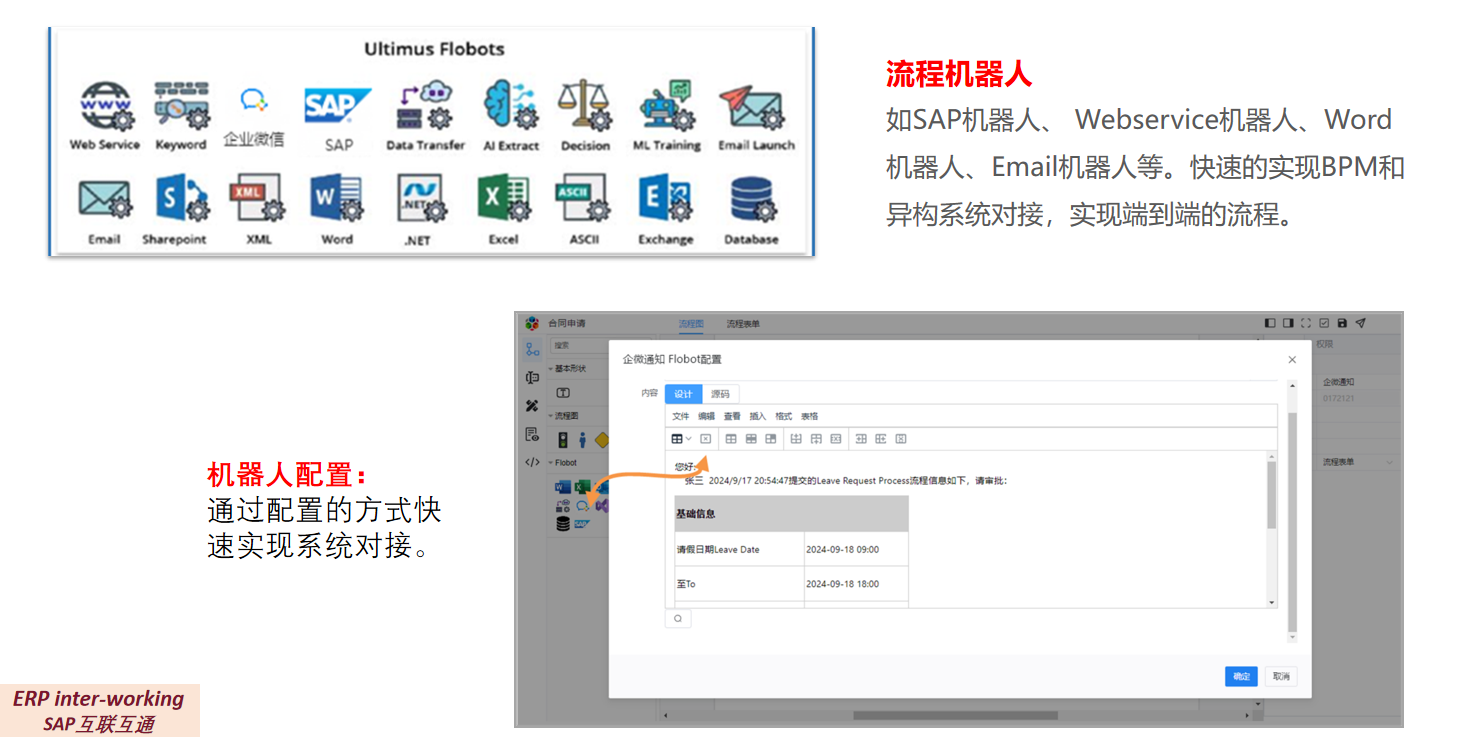The image size is (1466, 738).
Task: Select the Keyword Flobot icon
Action: [181, 104]
